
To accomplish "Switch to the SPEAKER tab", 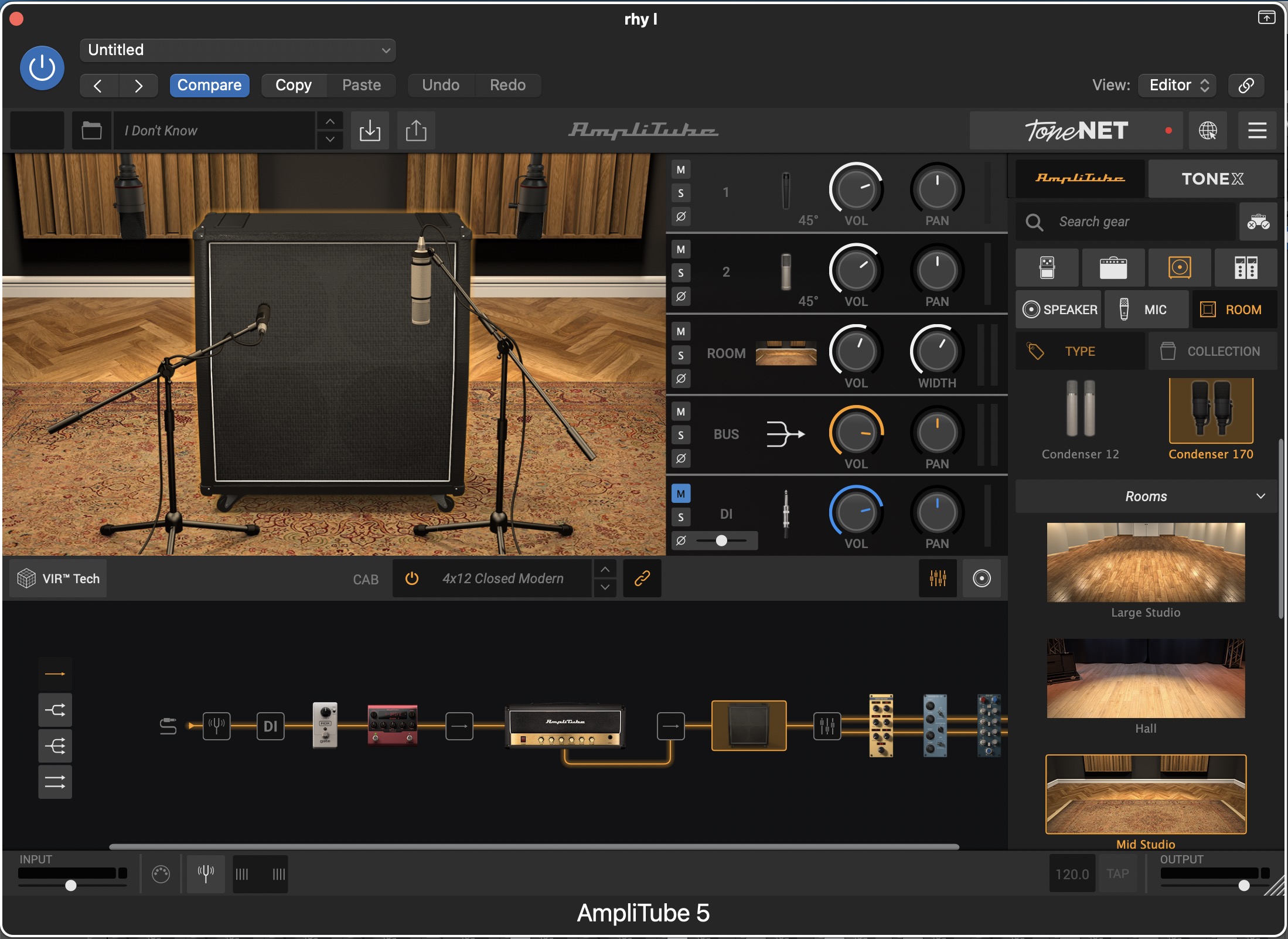I will coord(1059,309).
